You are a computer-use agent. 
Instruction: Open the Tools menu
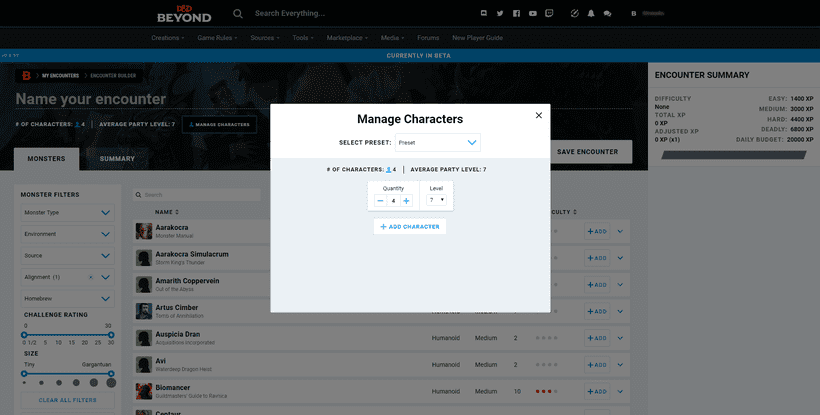coord(303,38)
